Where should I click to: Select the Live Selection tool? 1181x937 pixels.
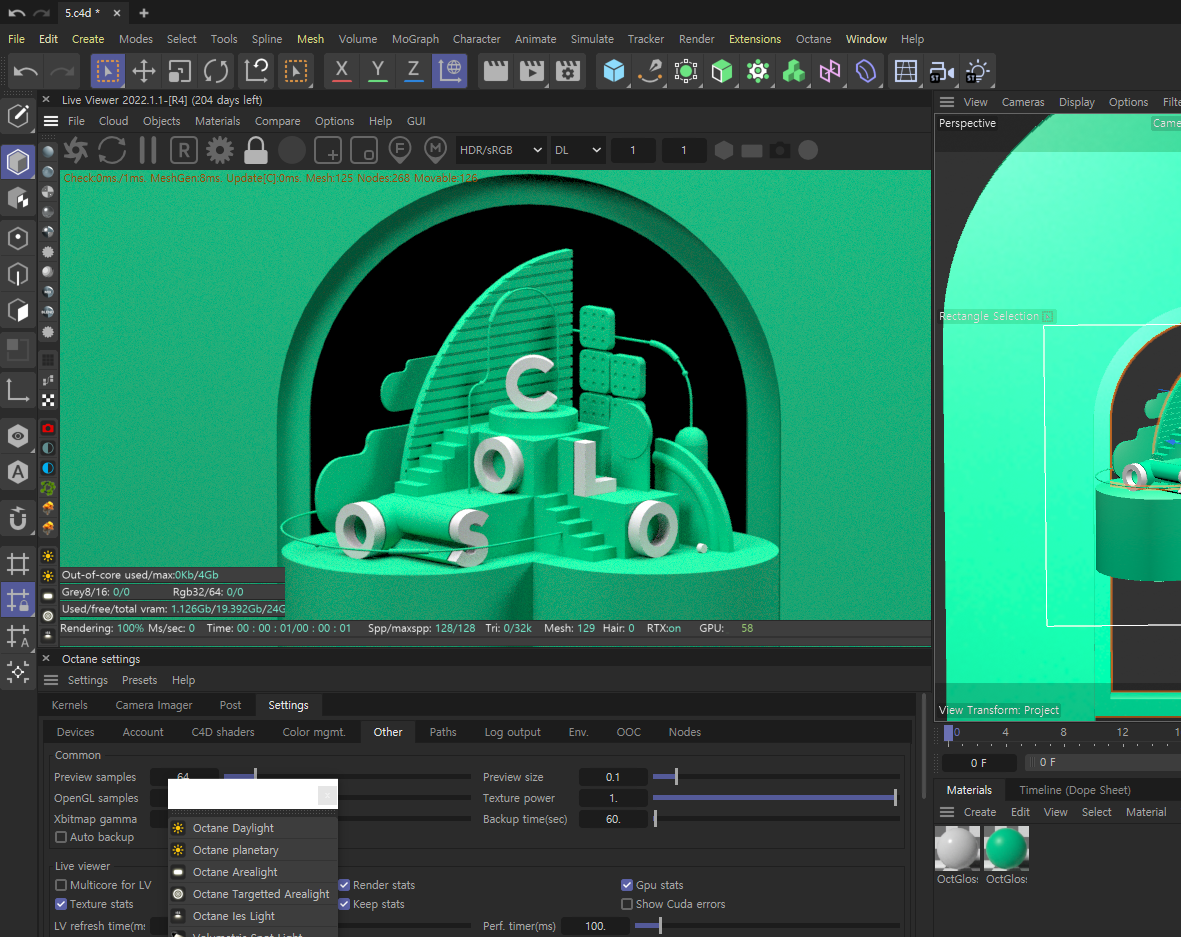click(107, 72)
